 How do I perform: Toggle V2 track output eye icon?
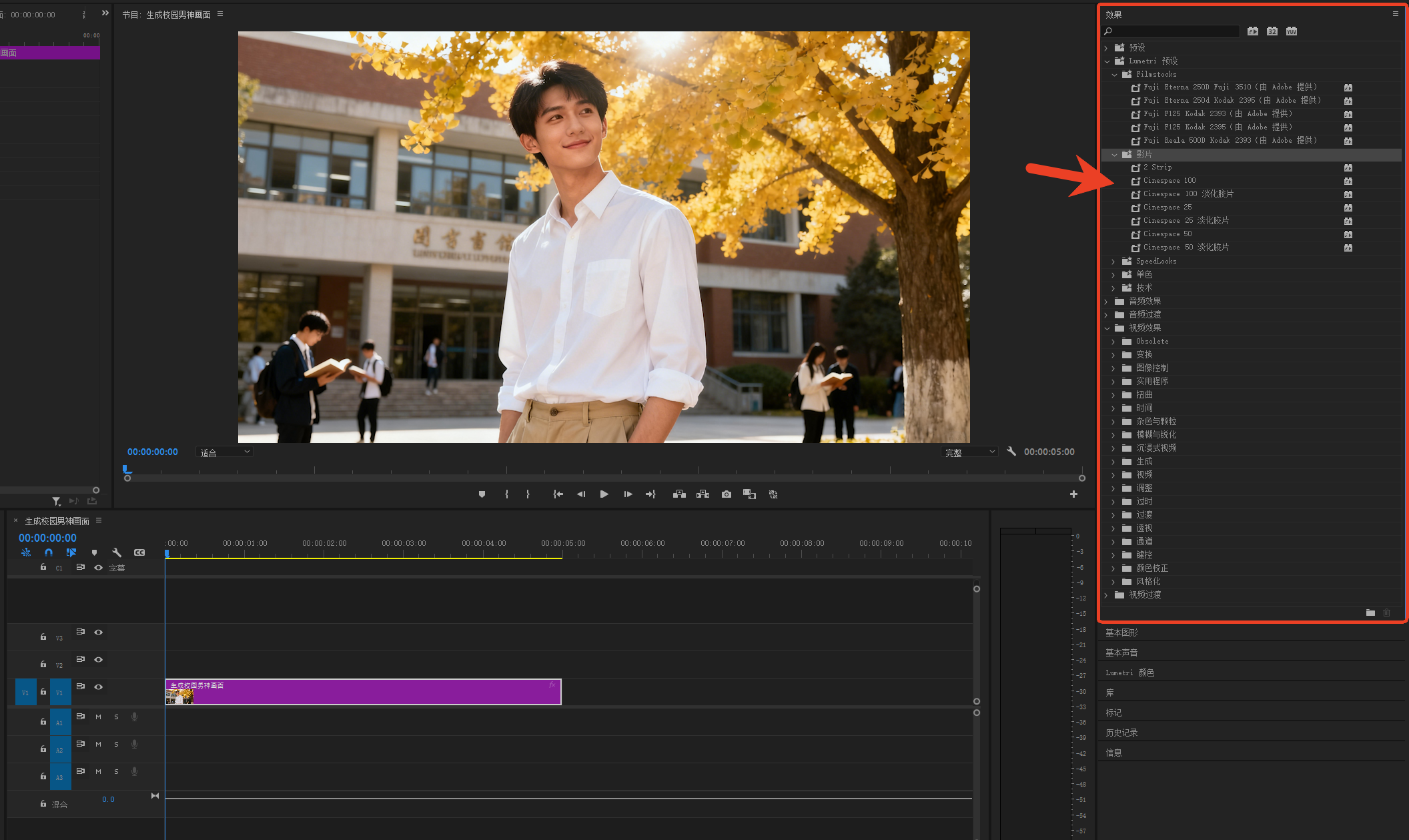pyautogui.click(x=99, y=659)
